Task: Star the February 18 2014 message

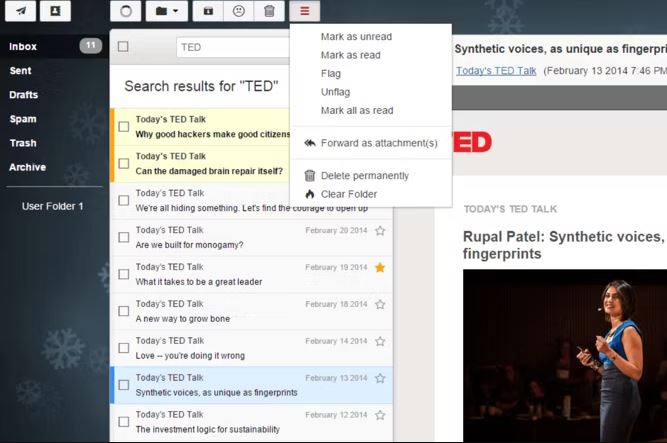Action: pos(380,304)
